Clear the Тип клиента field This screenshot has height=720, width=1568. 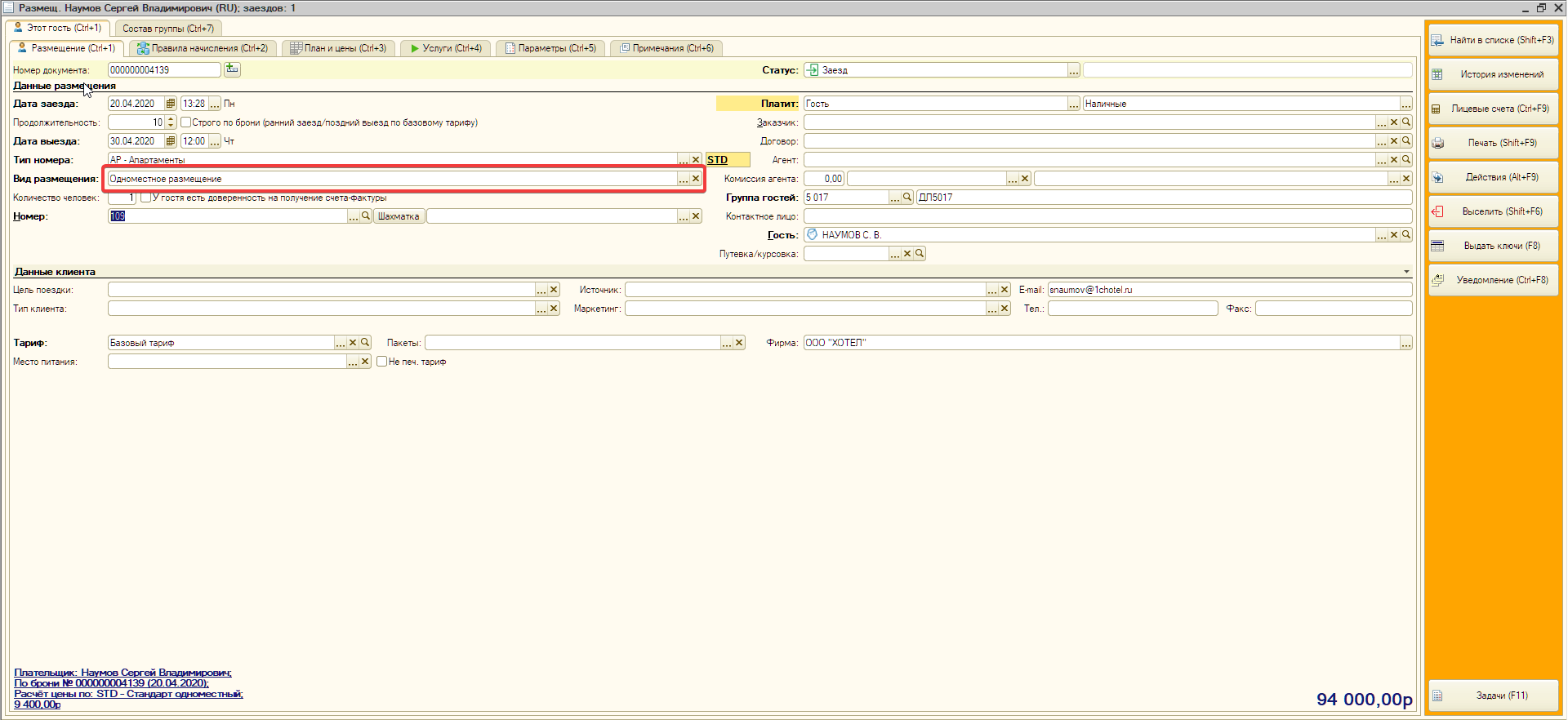[x=554, y=309]
